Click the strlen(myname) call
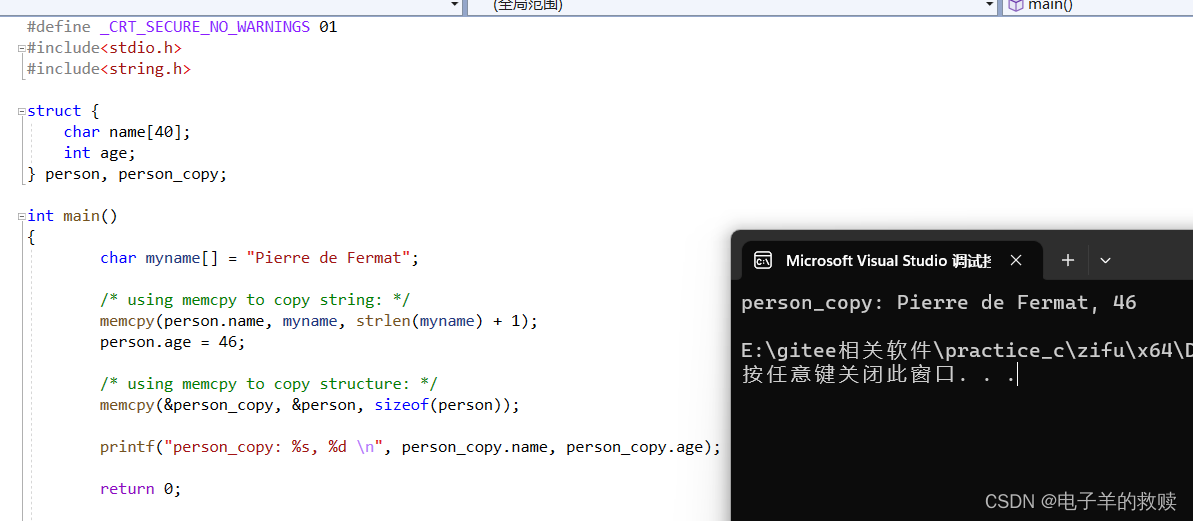 coord(420,321)
